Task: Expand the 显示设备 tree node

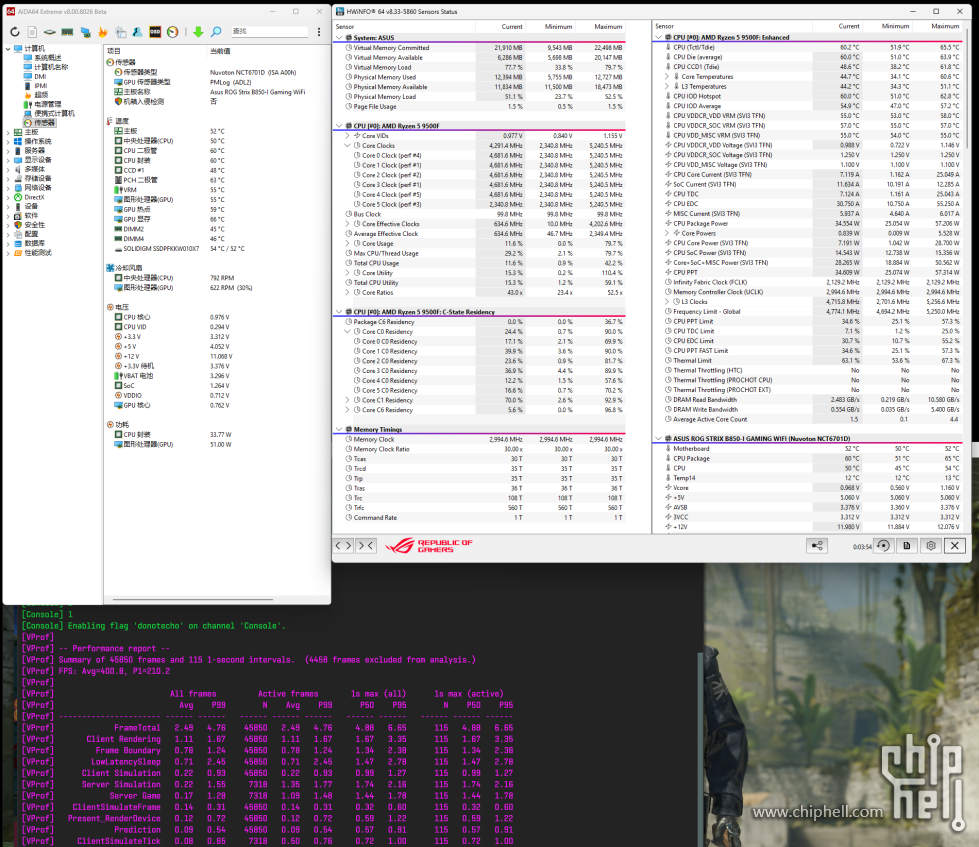Action: (x=8, y=160)
